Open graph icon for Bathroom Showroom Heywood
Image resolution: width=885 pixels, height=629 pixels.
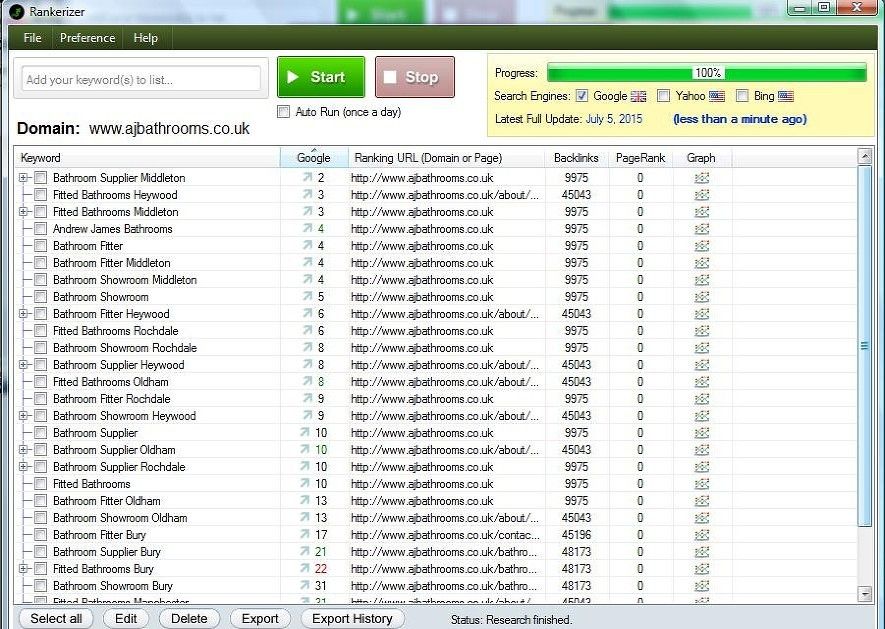point(702,416)
